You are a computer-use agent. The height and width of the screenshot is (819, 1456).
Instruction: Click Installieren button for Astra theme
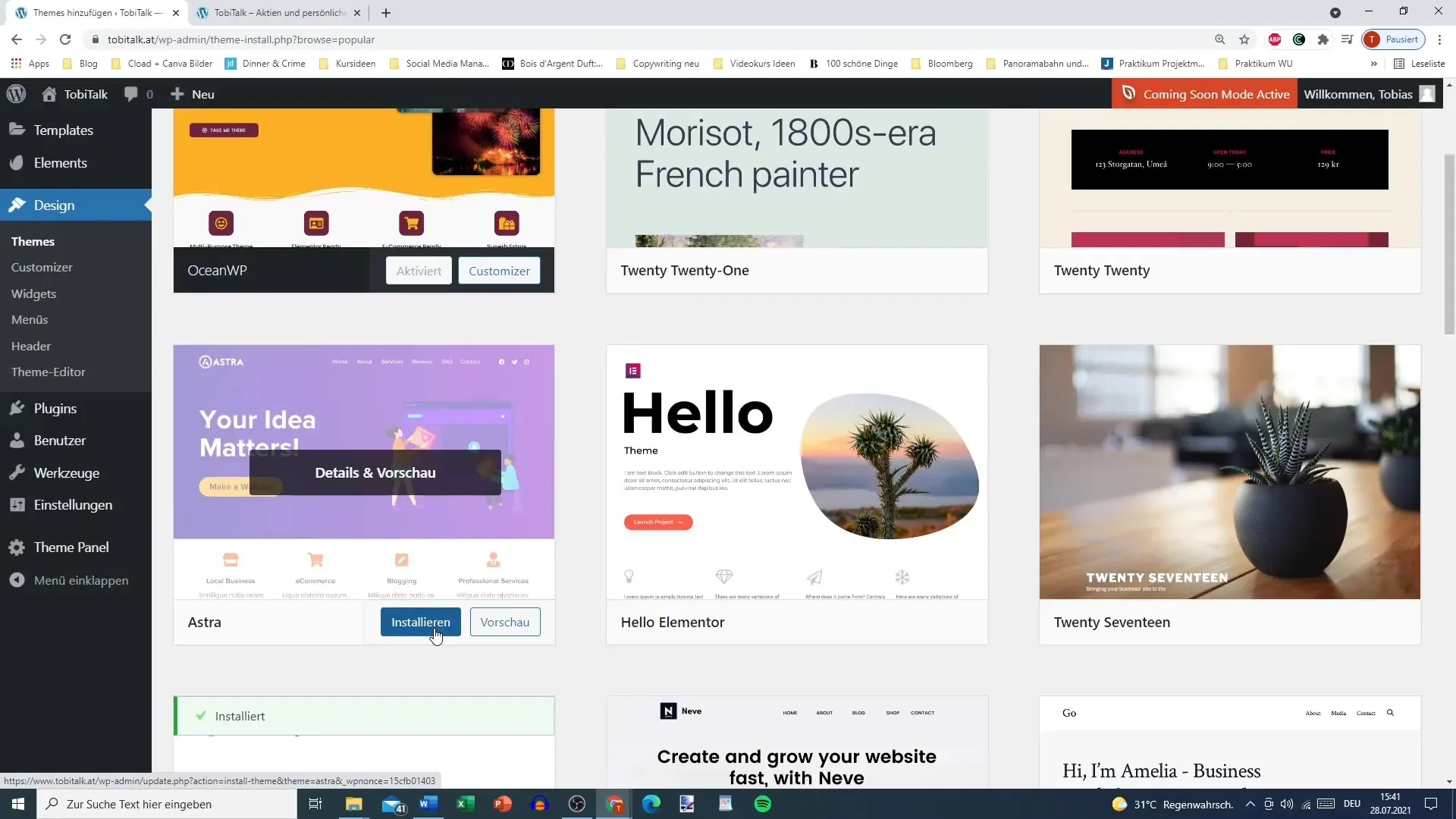pyautogui.click(x=421, y=622)
